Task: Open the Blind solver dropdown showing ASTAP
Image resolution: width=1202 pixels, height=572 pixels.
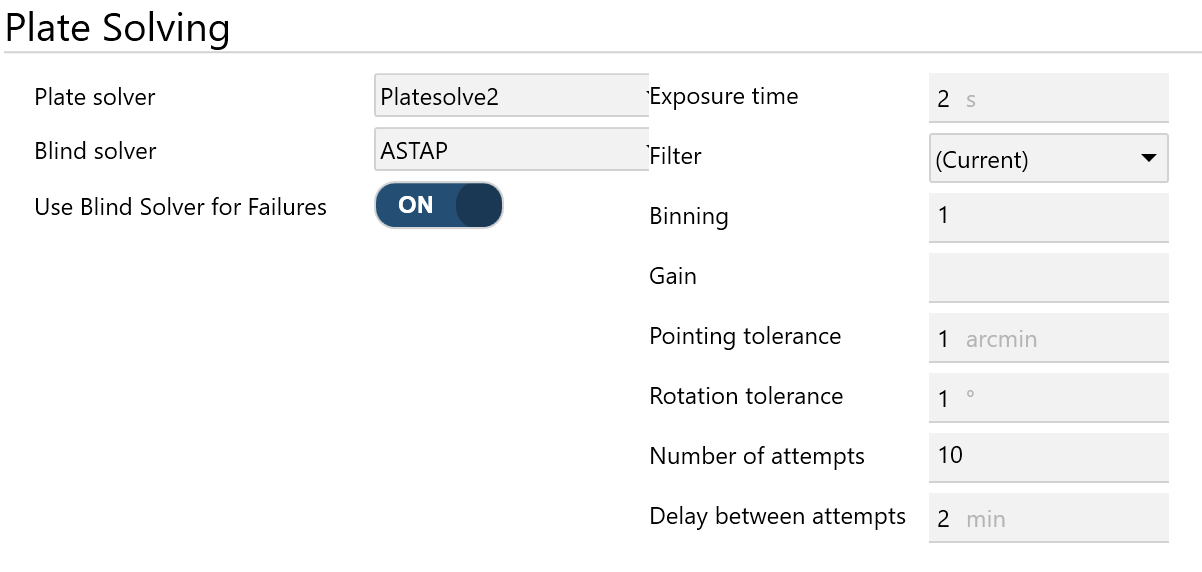Action: (510, 151)
